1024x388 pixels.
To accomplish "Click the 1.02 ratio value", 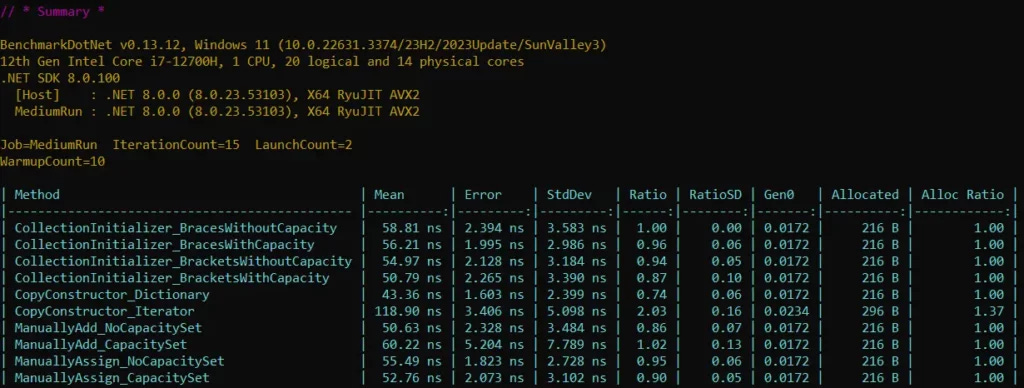I will point(652,344).
